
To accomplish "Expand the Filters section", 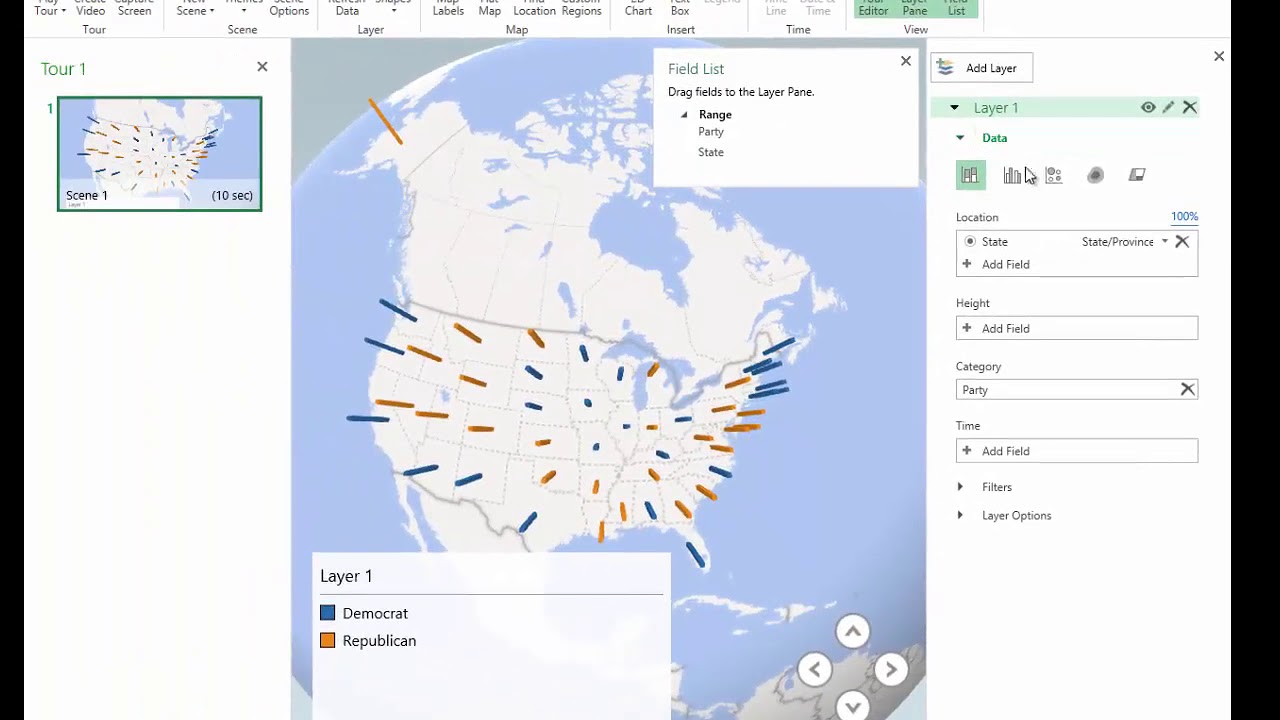I will point(960,487).
